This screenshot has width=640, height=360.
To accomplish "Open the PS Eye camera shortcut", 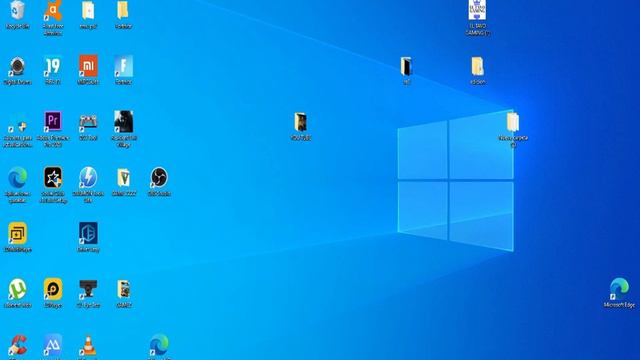I will 88,289.
